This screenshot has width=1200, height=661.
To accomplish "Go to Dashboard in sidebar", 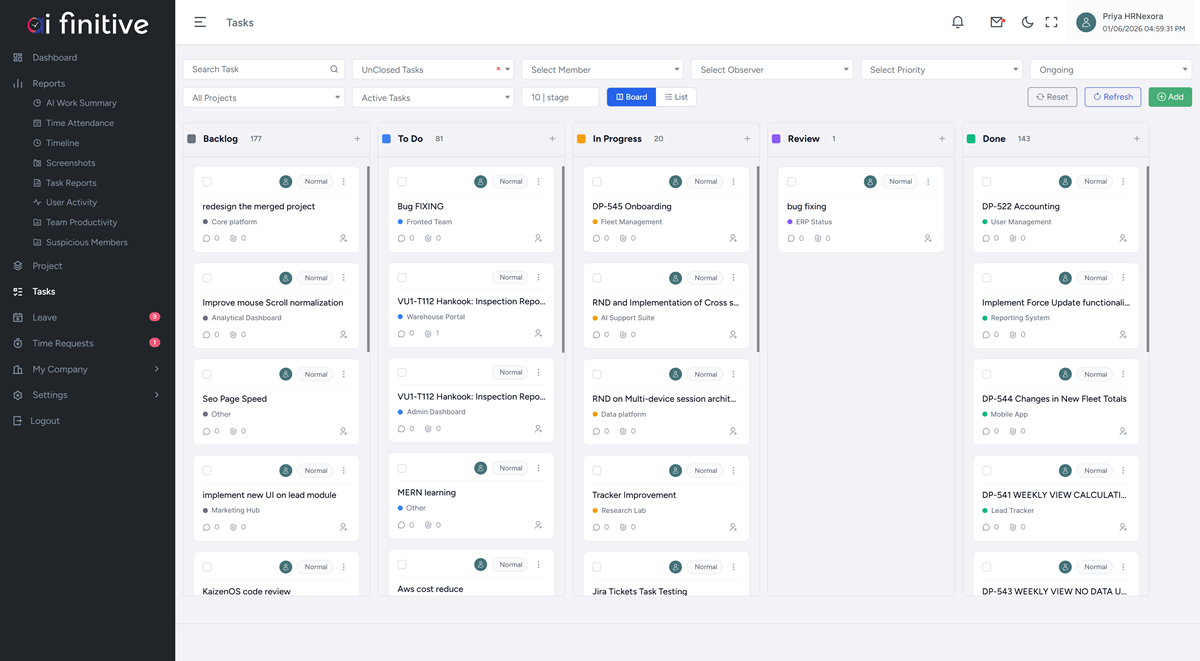I will tap(54, 58).
